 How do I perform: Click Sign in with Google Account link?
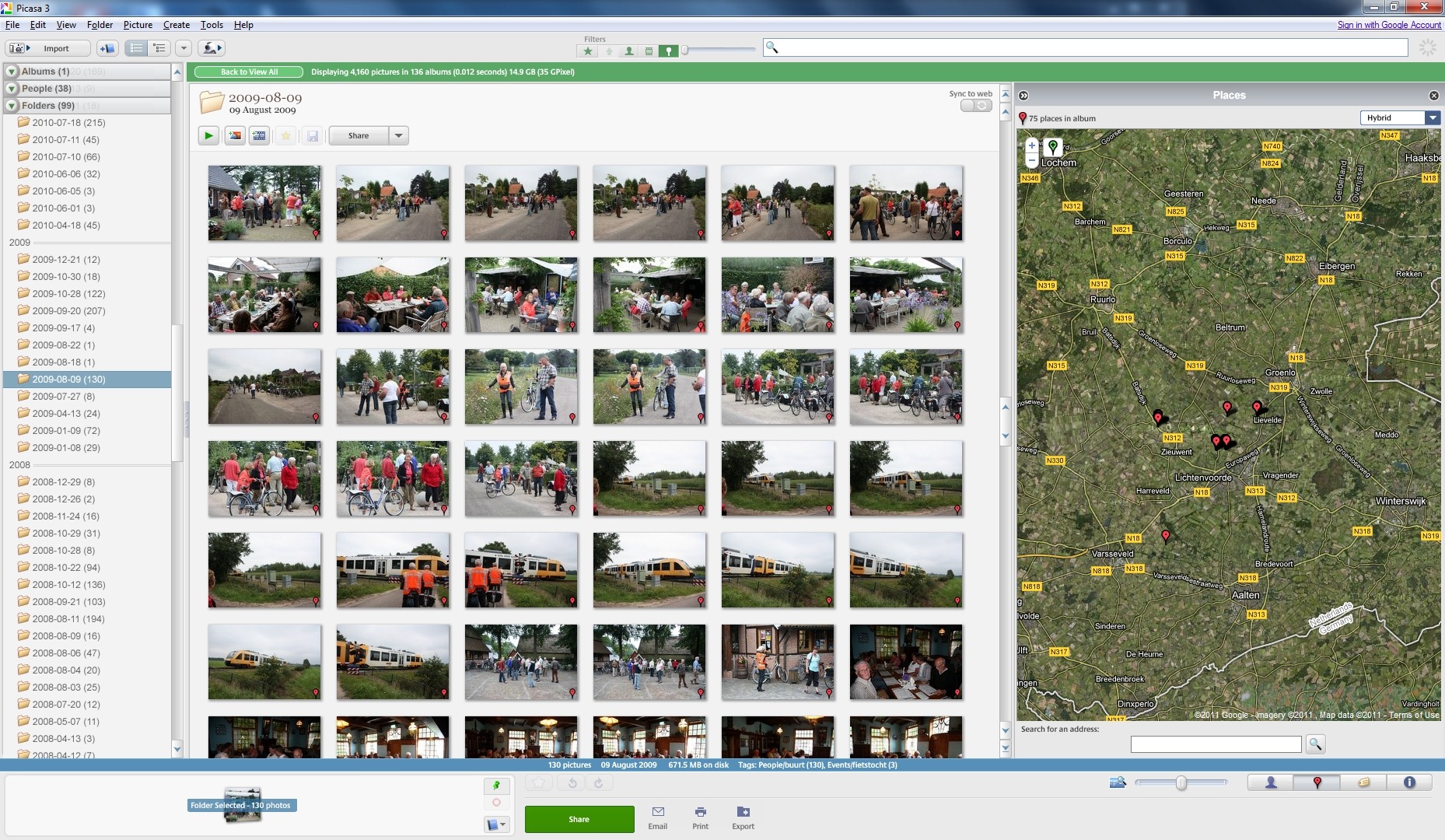(x=1389, y=25)
